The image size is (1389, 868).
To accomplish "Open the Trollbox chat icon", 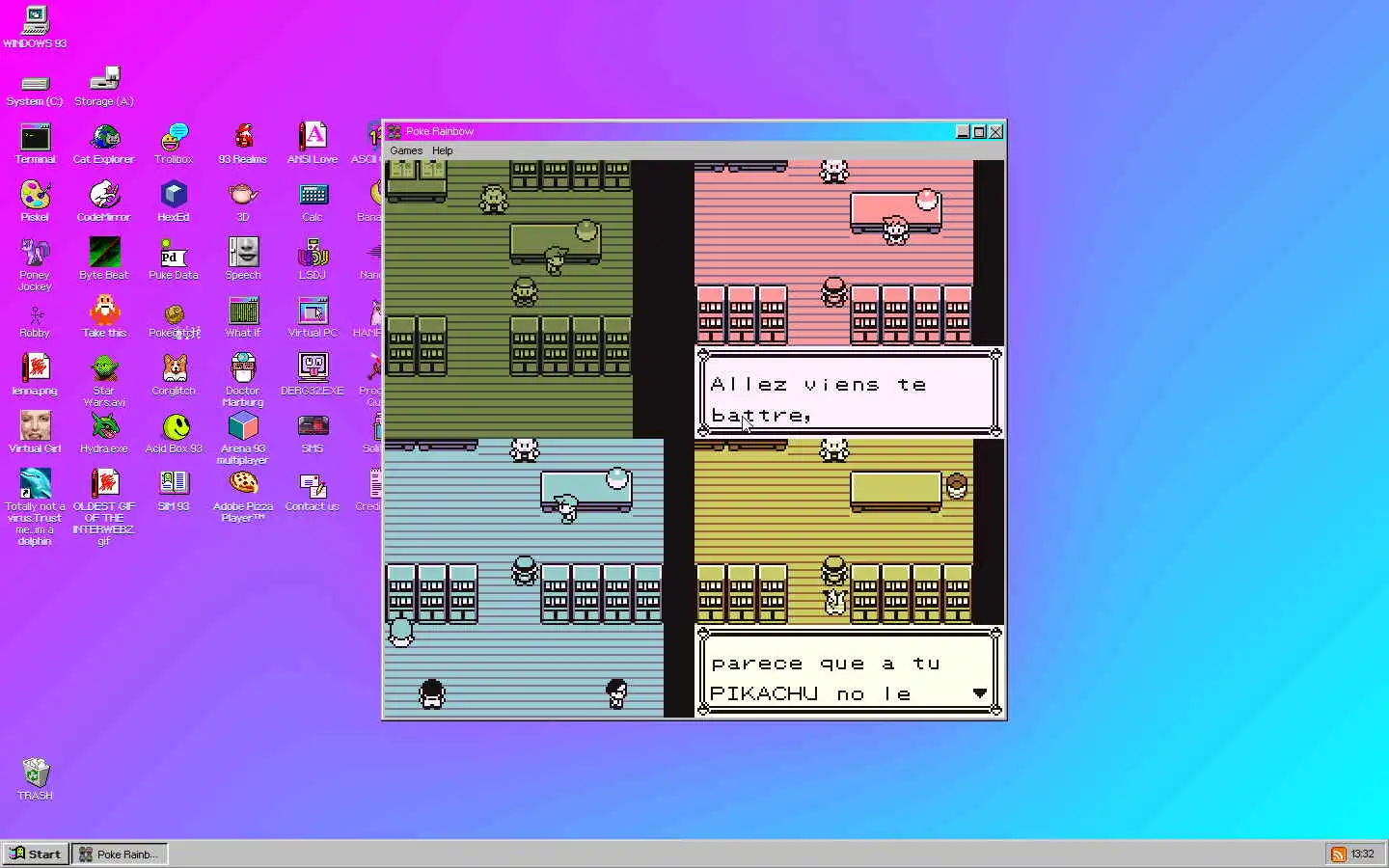I will pyautogui.click(x=174, y=145).
